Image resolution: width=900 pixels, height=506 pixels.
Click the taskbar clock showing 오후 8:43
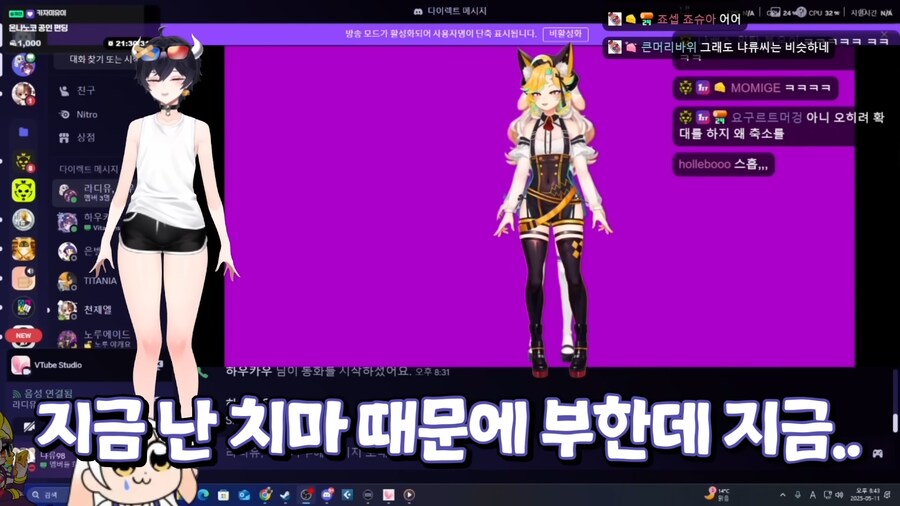tap(867, 495)
